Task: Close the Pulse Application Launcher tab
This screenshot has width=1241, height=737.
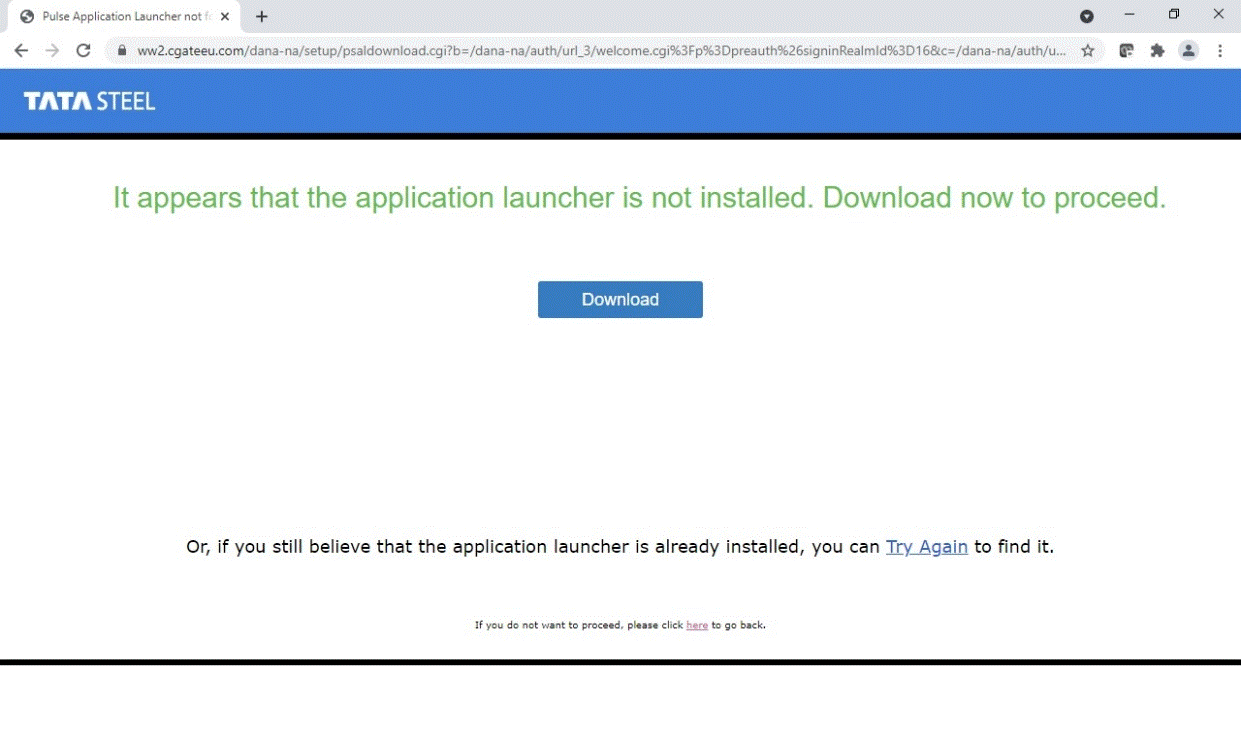Action: coord(224,16)
